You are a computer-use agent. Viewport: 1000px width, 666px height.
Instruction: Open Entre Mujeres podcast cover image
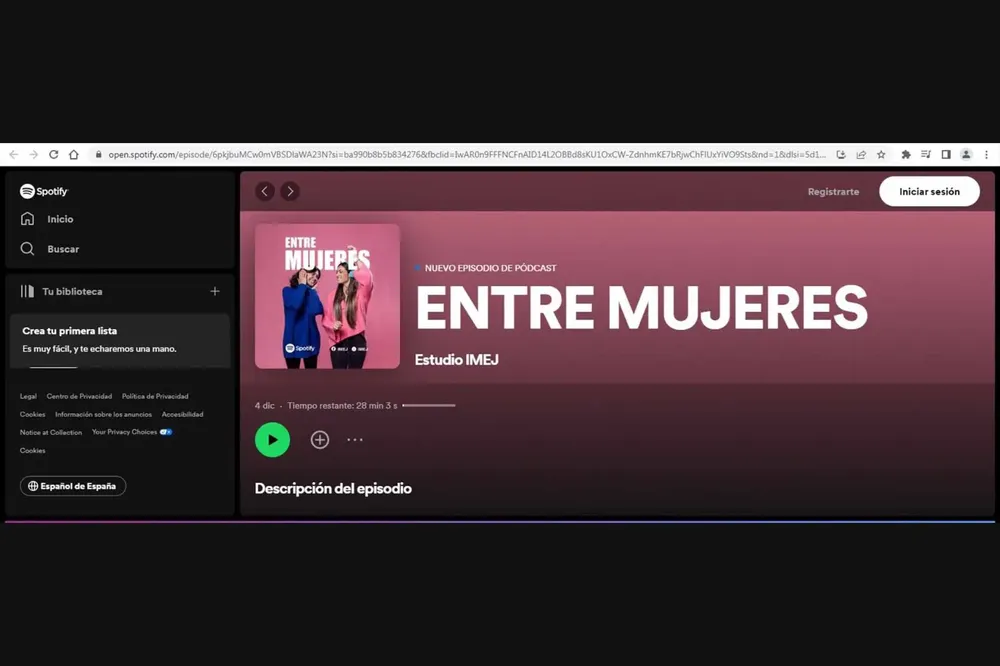pyautogui.click(x=327, y=296)
